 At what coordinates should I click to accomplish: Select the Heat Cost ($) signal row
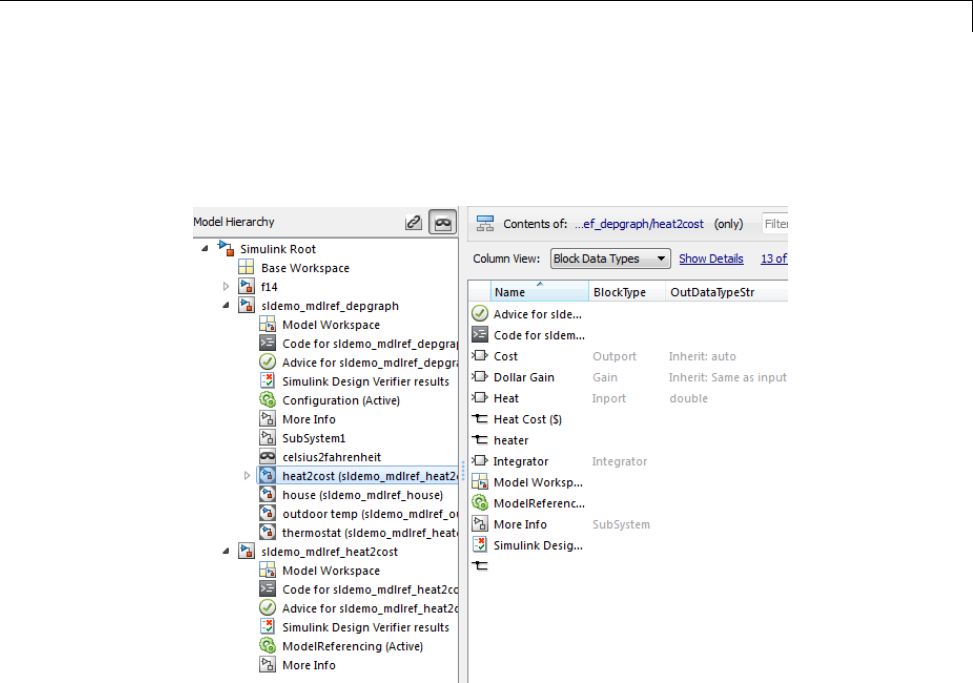click(527, 419)
